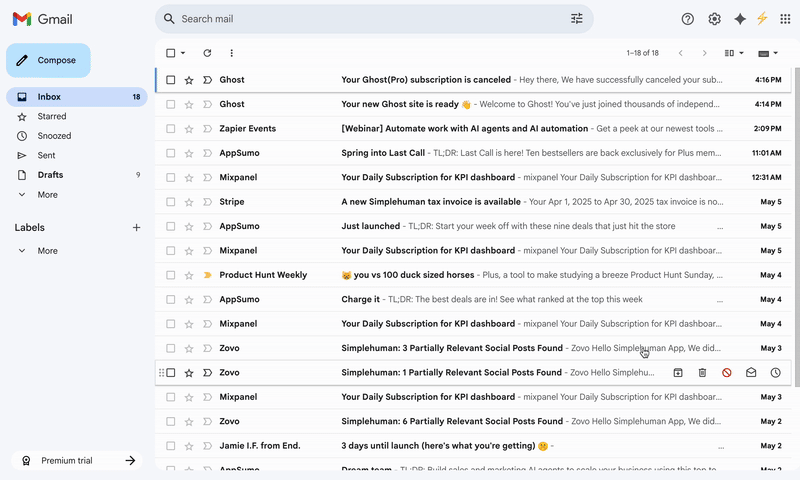800x480 pixels.
Task: Open AppSumo 'Just launched' email
Action: pyautogui.click(x=473, y=226)
